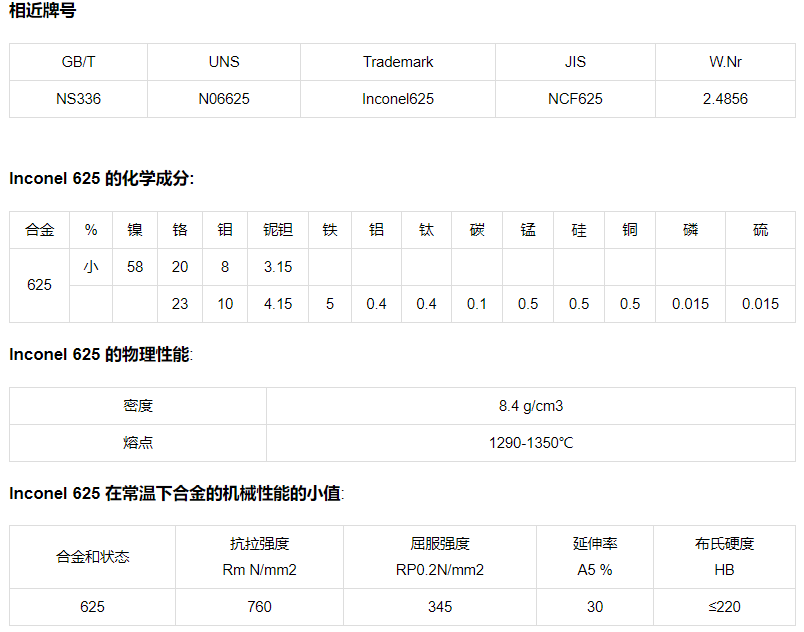
Task: Click the 相近牌号 heading
Action: (43, 10)
